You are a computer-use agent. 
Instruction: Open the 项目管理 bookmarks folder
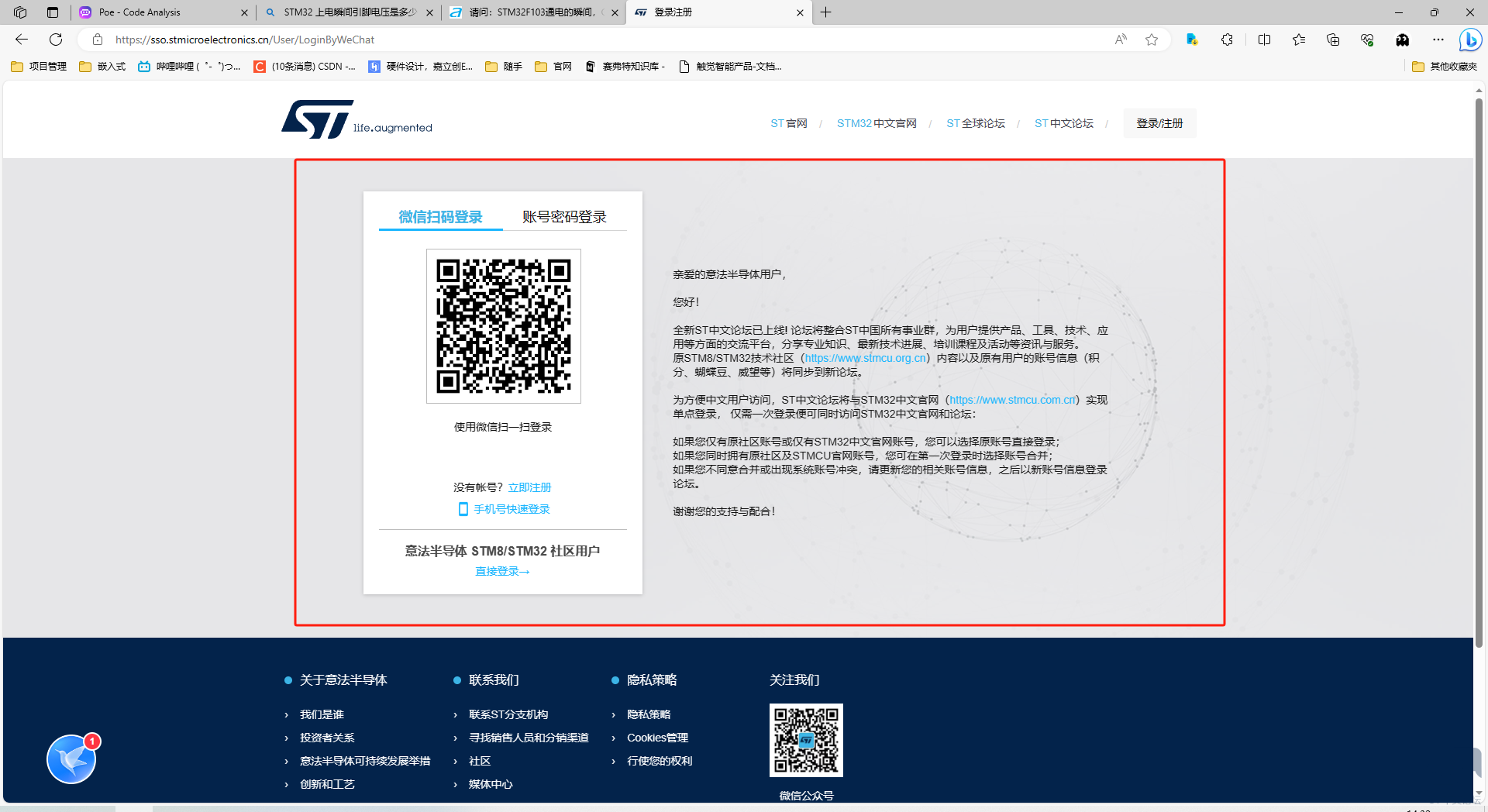click(x=39, y=67)
